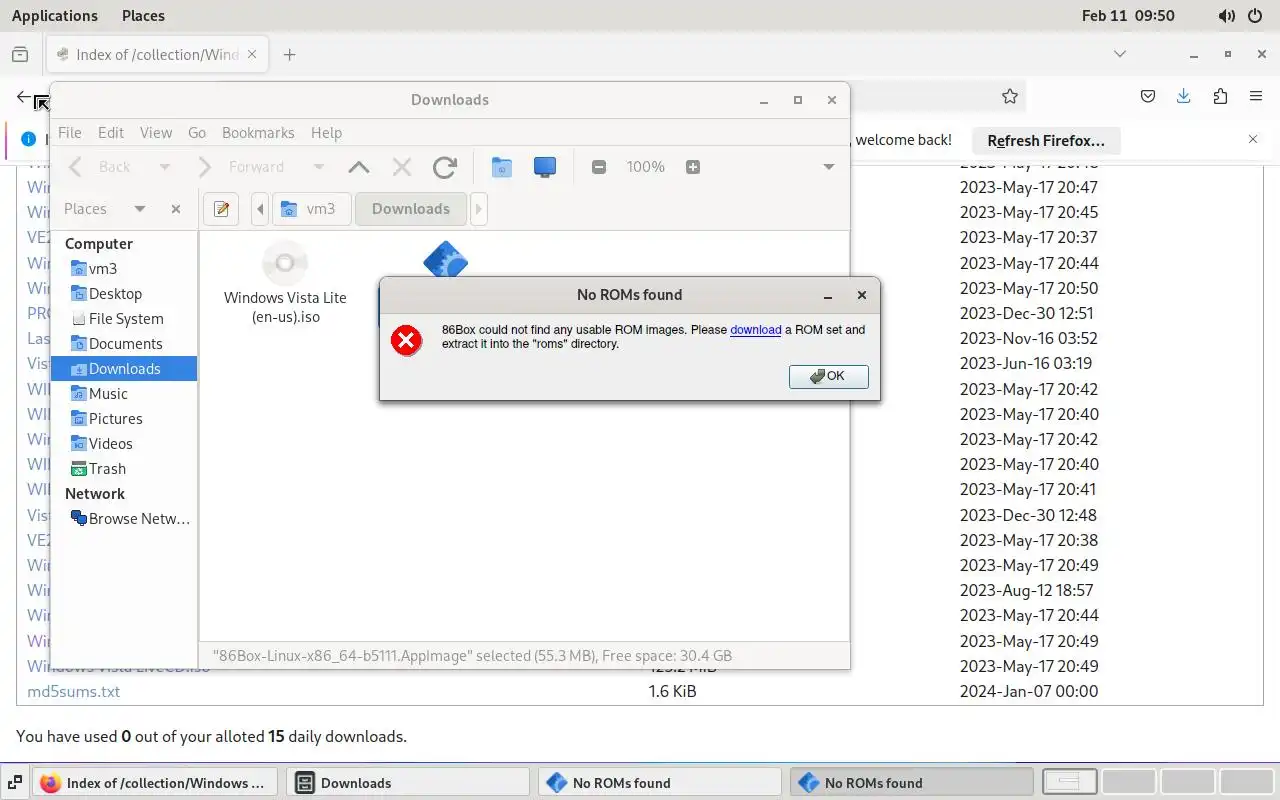Open a new Firefox tab
Viewport: 1280px width, 800px height.
[x=290, y=55]
